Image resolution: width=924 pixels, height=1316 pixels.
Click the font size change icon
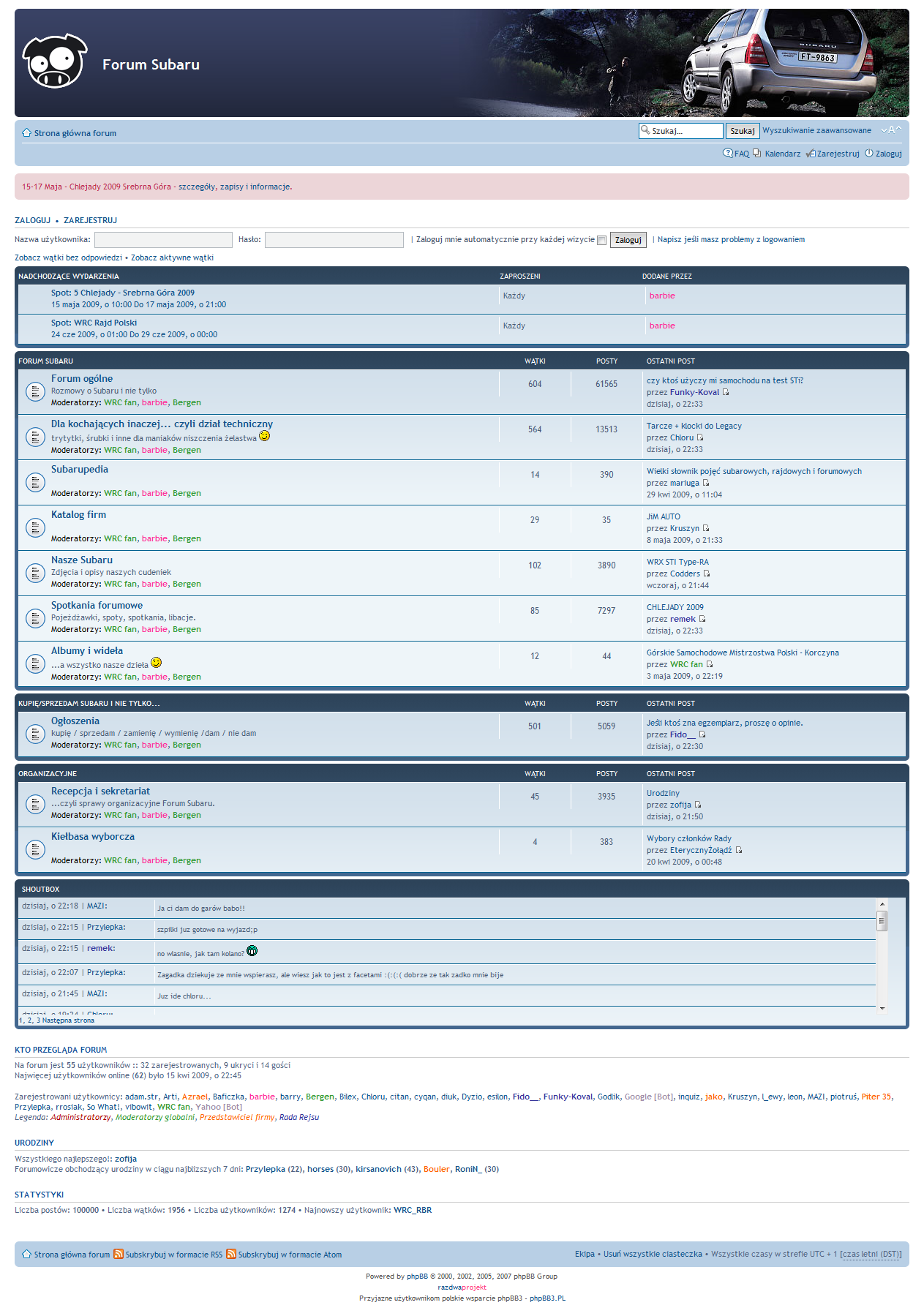pyautogui.click(x=890, y=130)
